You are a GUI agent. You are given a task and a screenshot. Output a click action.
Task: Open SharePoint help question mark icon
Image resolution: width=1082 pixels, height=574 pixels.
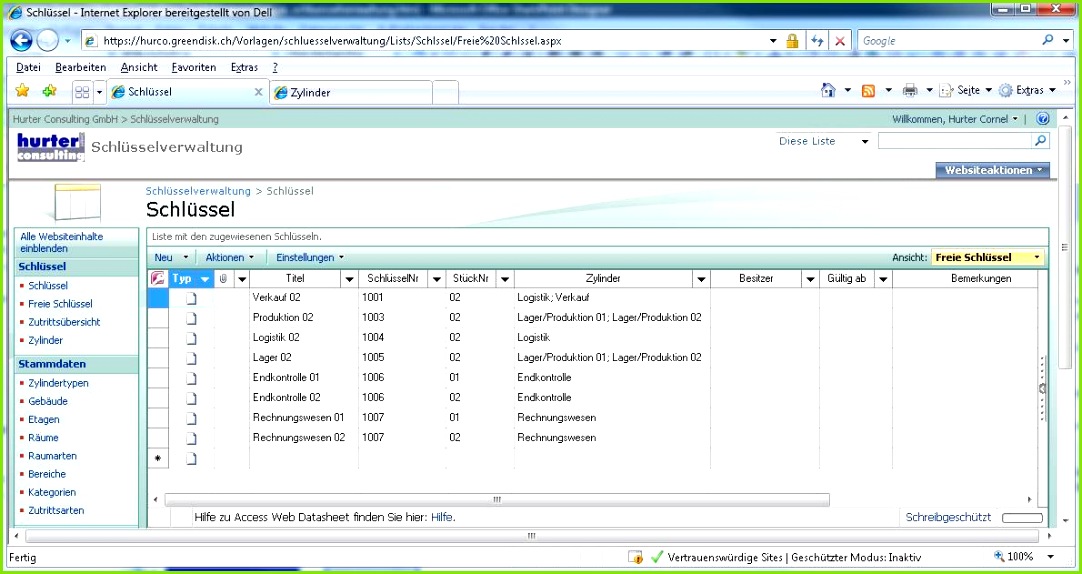click(x=1042, y=119)
